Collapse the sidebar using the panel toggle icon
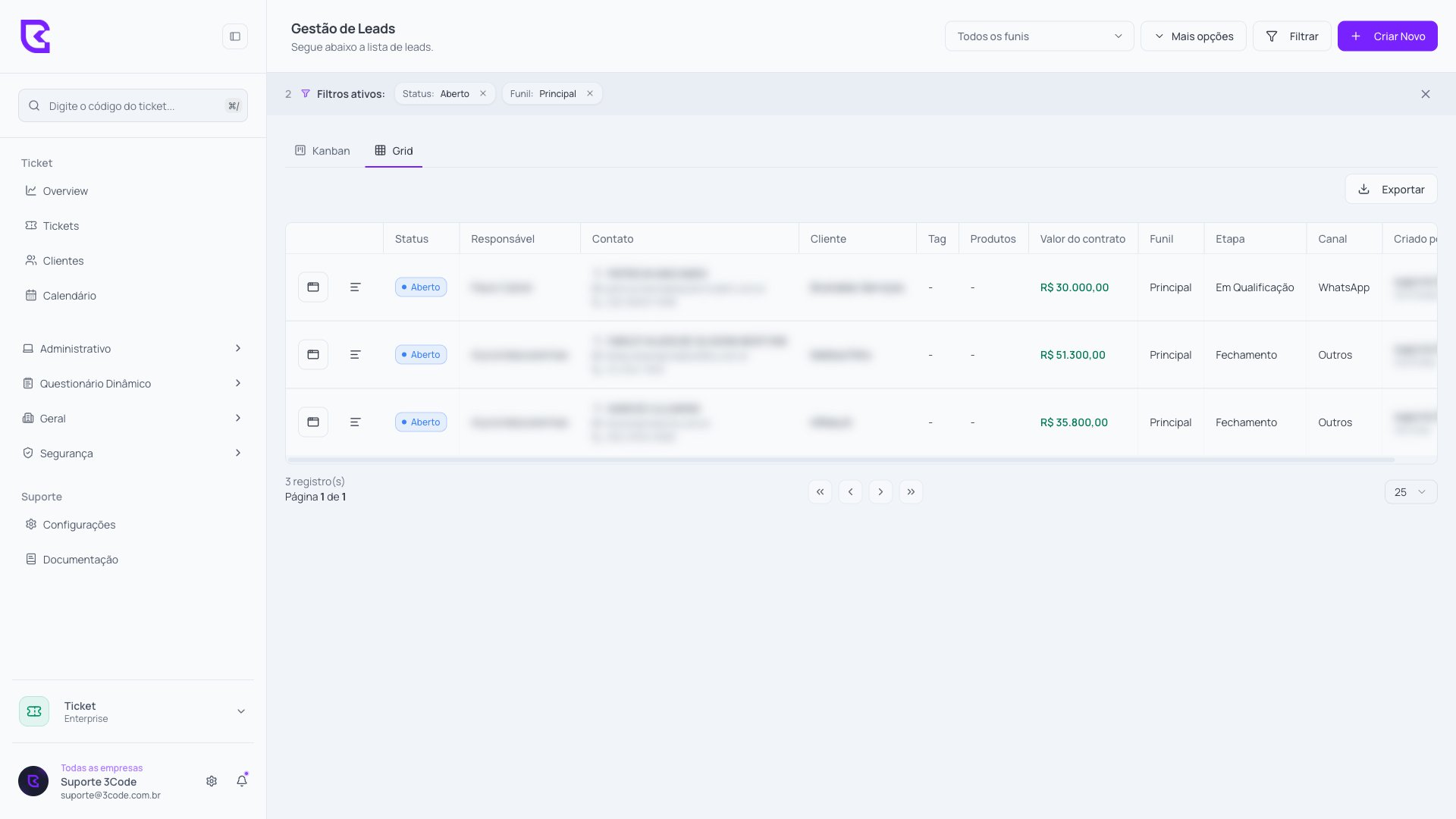Viewport: 1456px width, 819px height. click(235, 36)
